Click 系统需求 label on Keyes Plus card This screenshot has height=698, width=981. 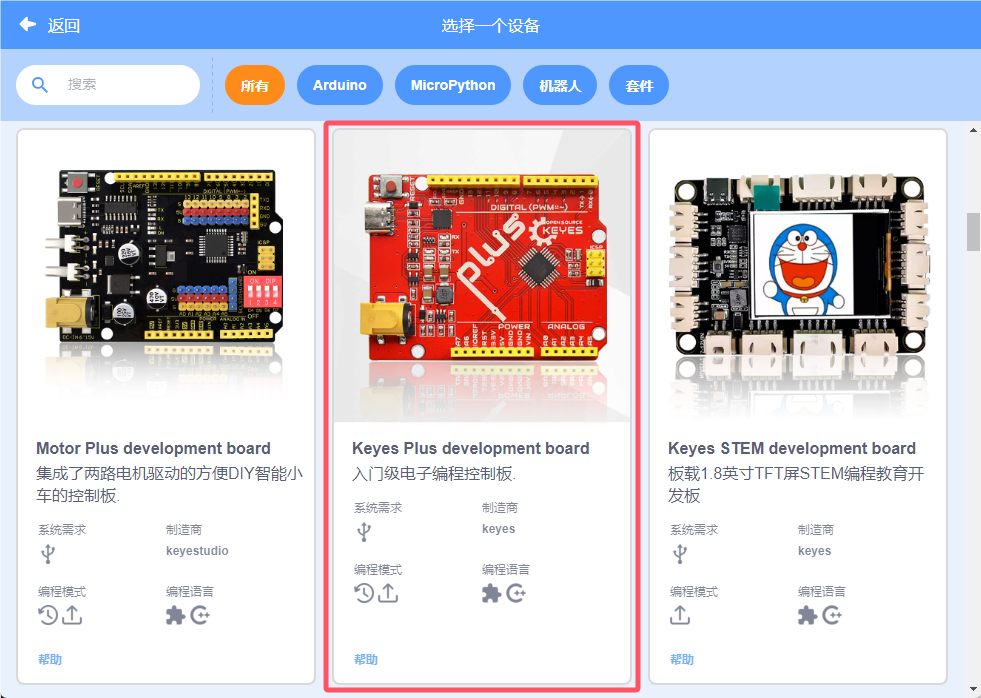378,508
